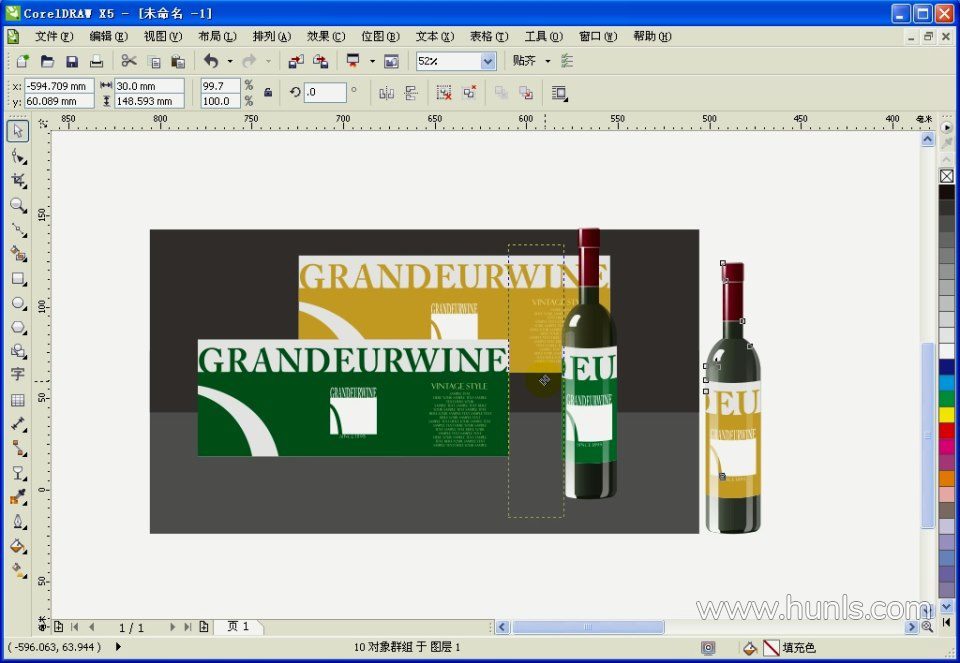The image size is (960, 663).
Task: Activate the Text tool (字)
Action: point(18,375)
